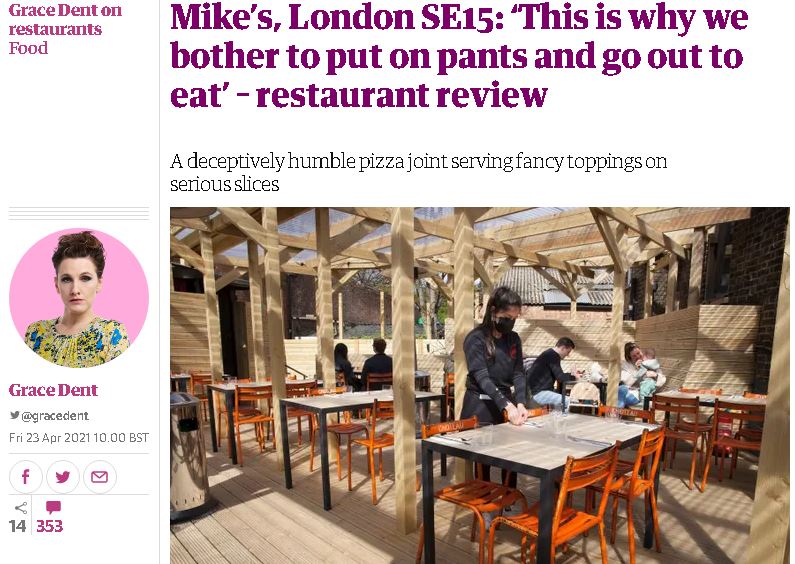The image size is (795, 564).
Task: Click the standfirst about deceptively humble pizza joint
Action: click(418, 172)
